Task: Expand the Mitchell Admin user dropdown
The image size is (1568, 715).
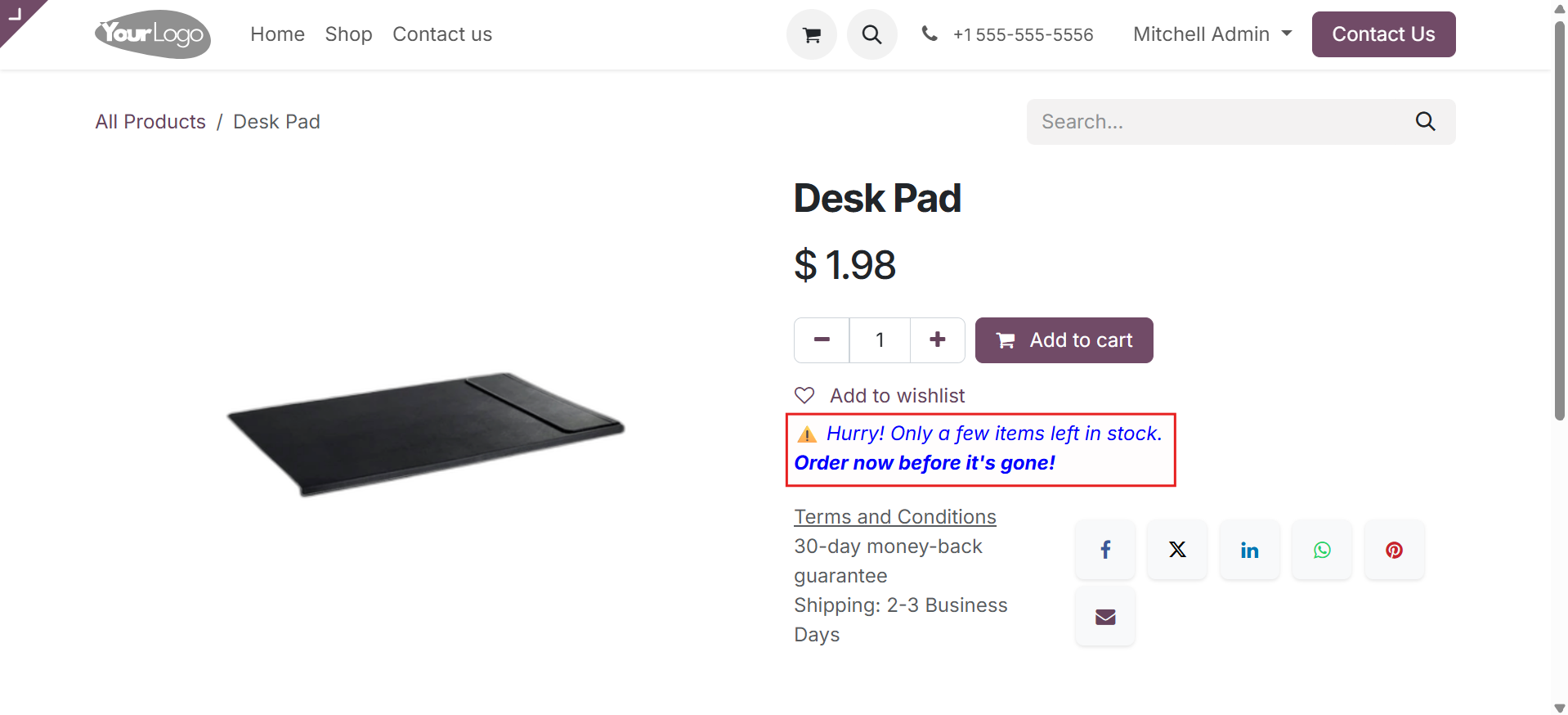Action: tap(1212, 34)
